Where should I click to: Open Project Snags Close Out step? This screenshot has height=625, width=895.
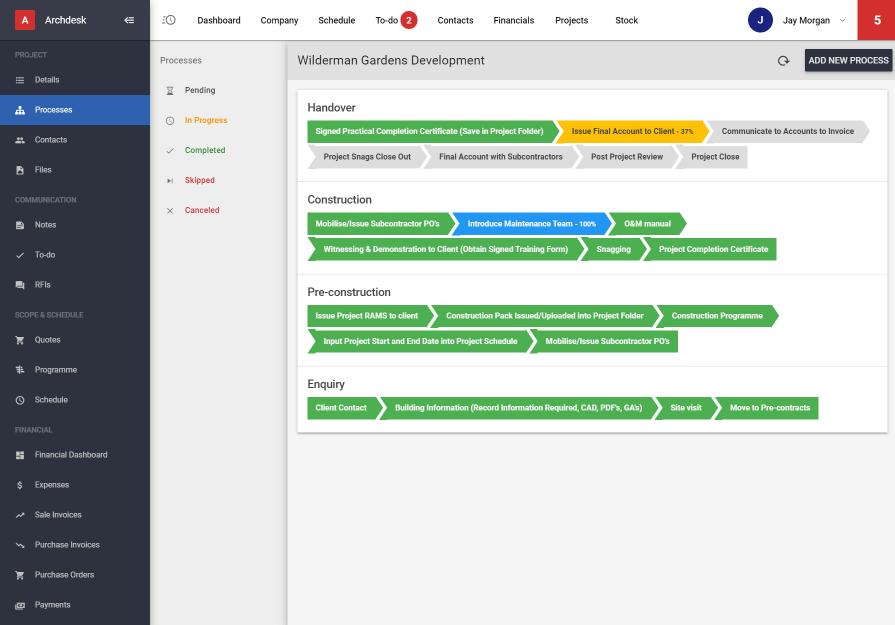point(367,157)
